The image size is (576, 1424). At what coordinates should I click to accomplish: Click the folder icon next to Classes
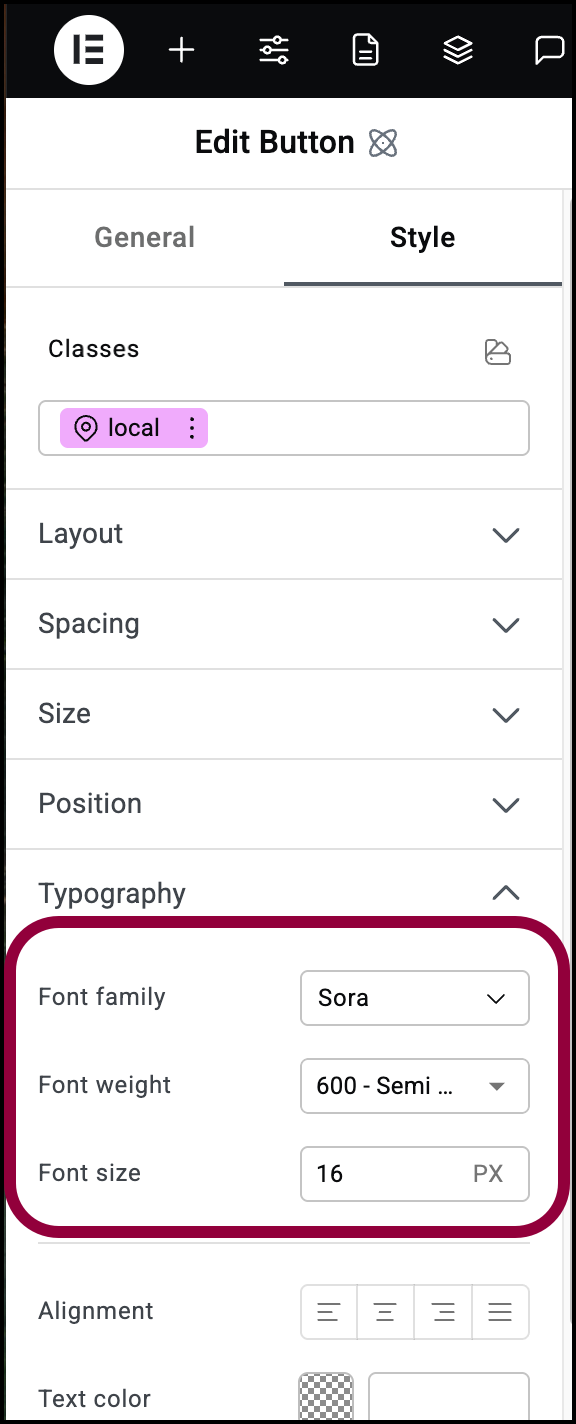point(498,353)
